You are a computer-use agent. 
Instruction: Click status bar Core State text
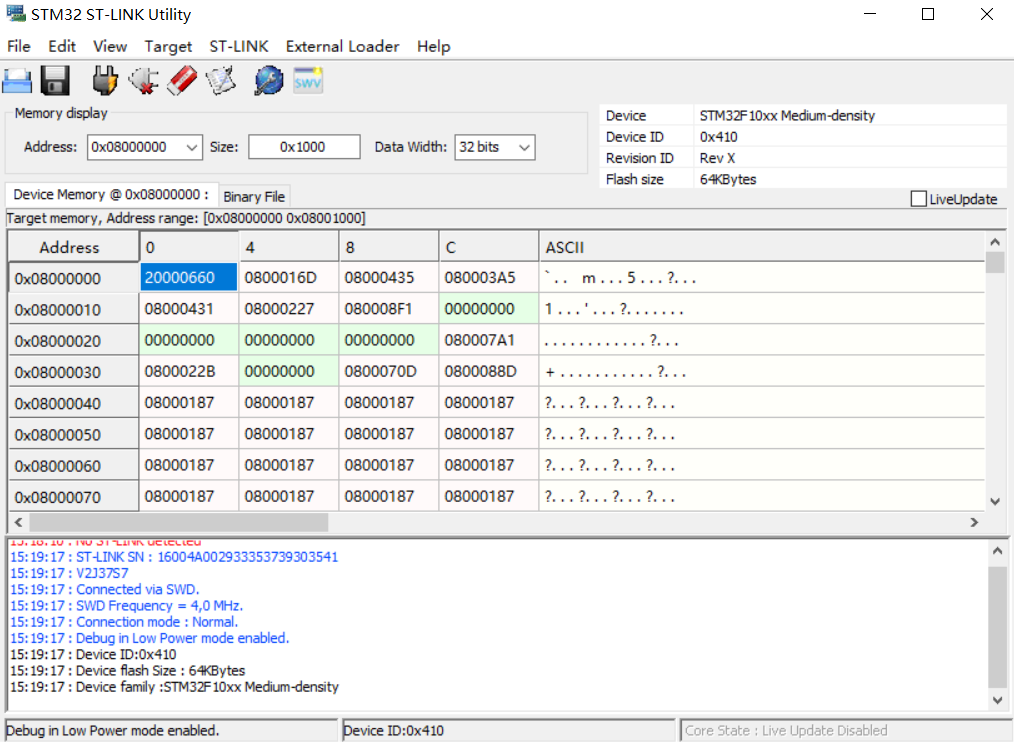[x=786, y=730]
